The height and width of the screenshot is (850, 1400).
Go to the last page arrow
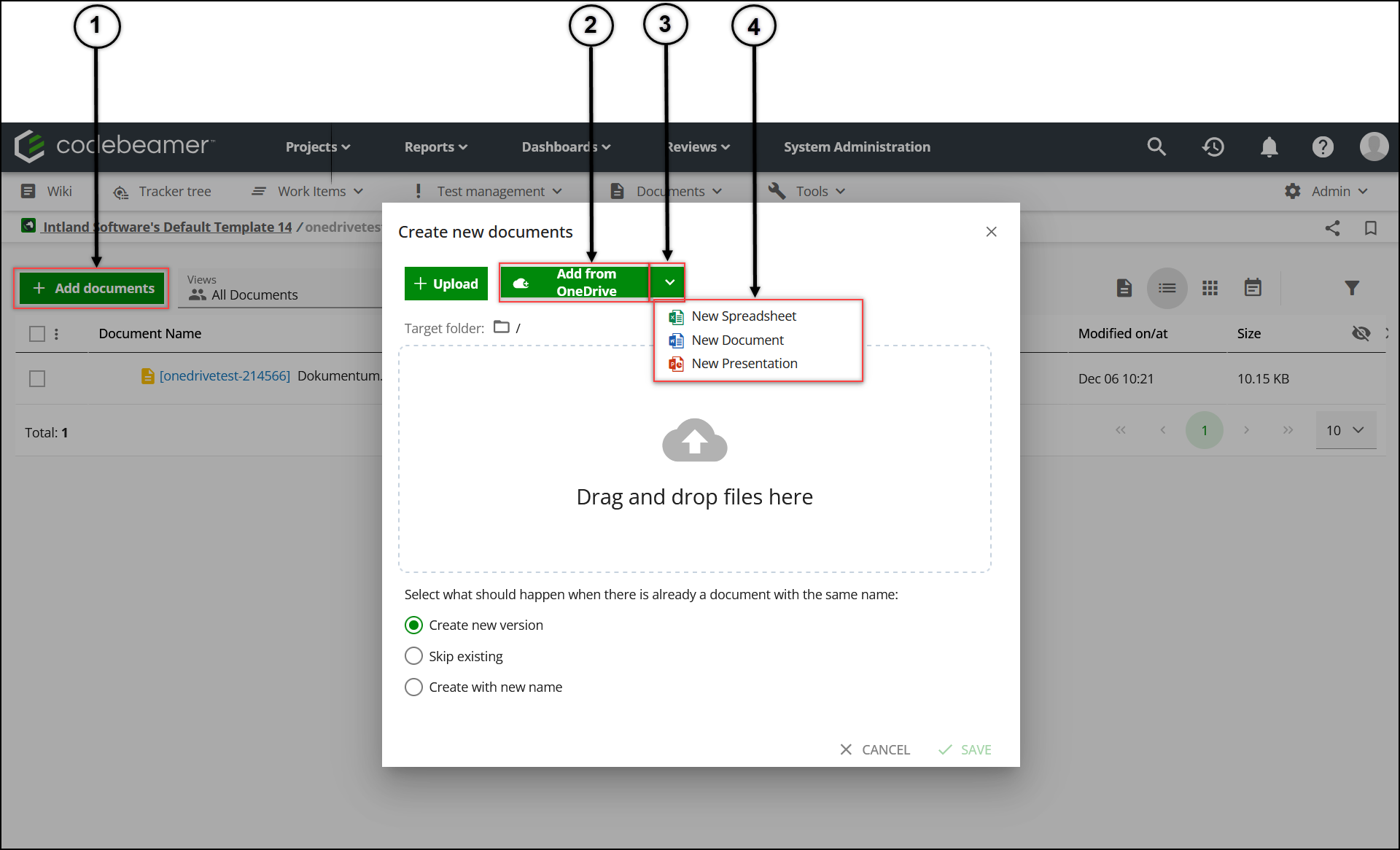1288,430
